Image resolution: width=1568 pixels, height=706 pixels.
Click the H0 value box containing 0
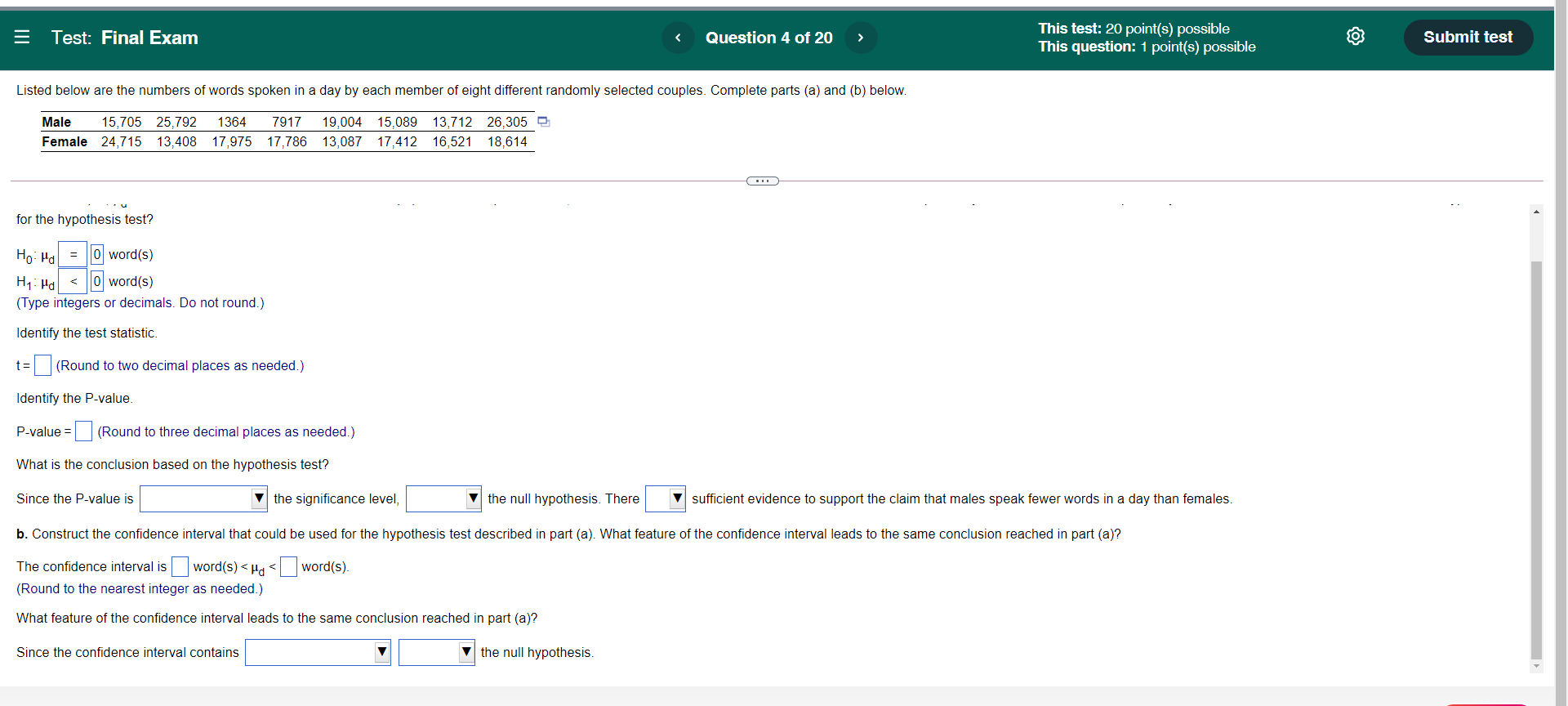point(97,254)
